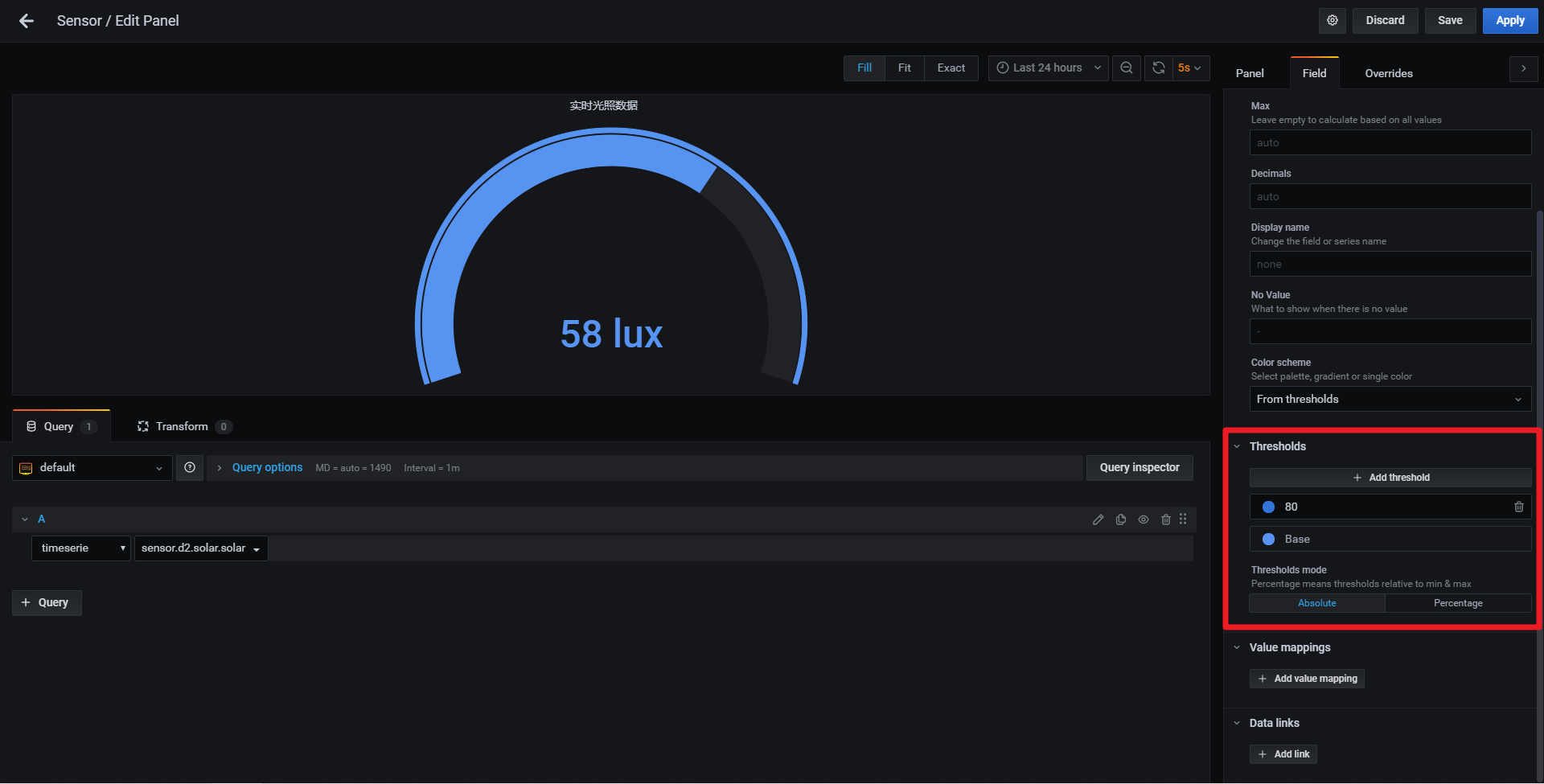Collapse the Thresholds section
The height and width of the screenshot is (784, 1544).
click(x=1238, y=446)
